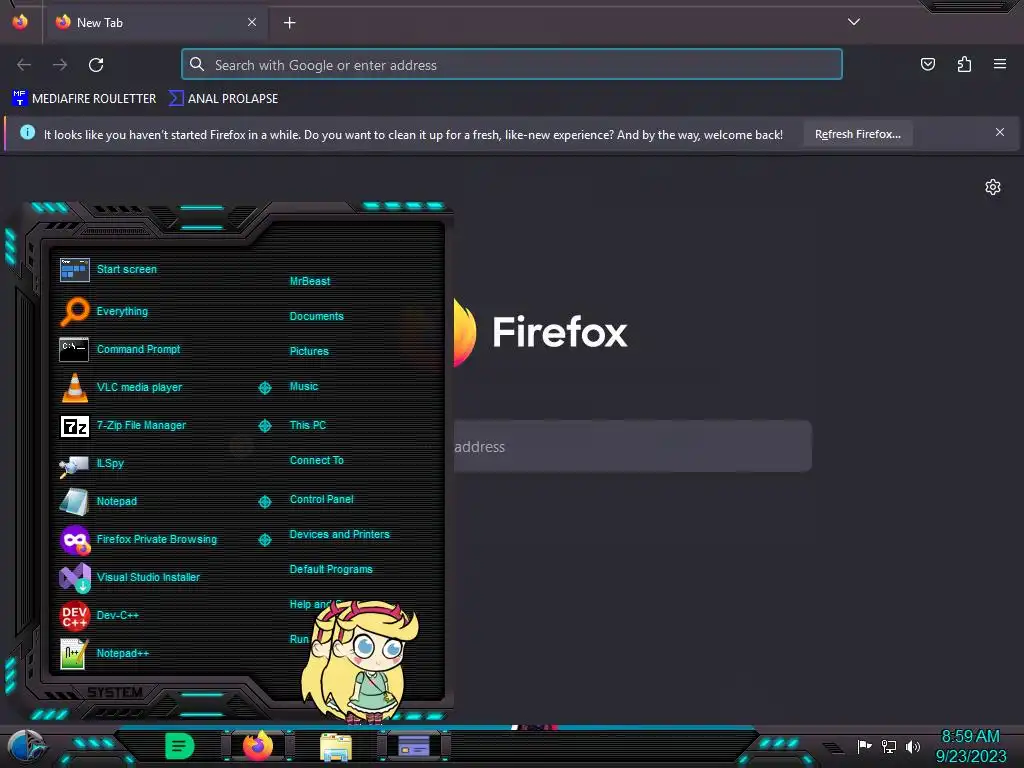Open Visual Studio Installer icon
The width and height of the screenshot is (1024, 768).
(x=74, y=577)
